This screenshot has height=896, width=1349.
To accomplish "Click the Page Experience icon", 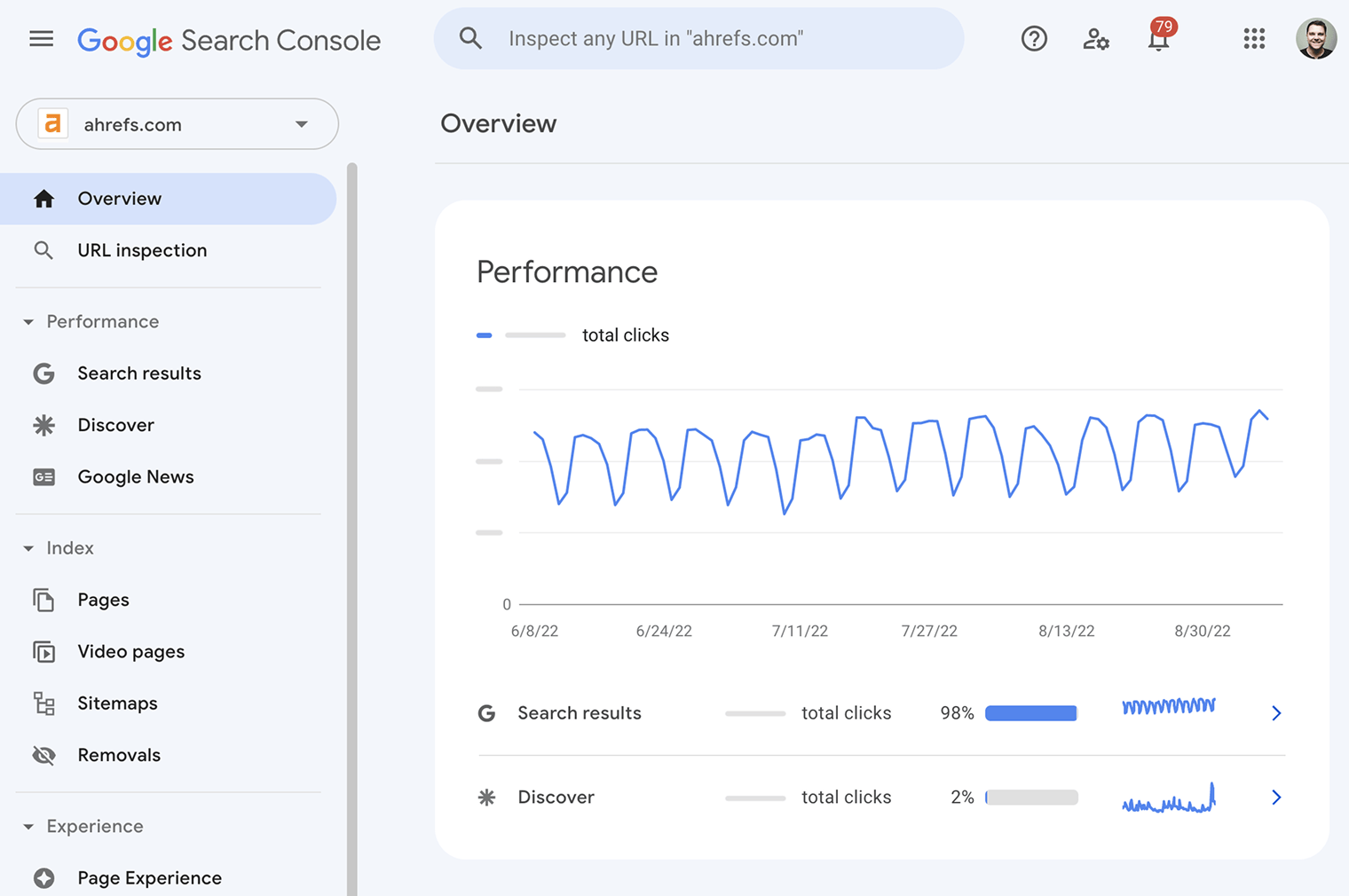I will pos(43,877).
